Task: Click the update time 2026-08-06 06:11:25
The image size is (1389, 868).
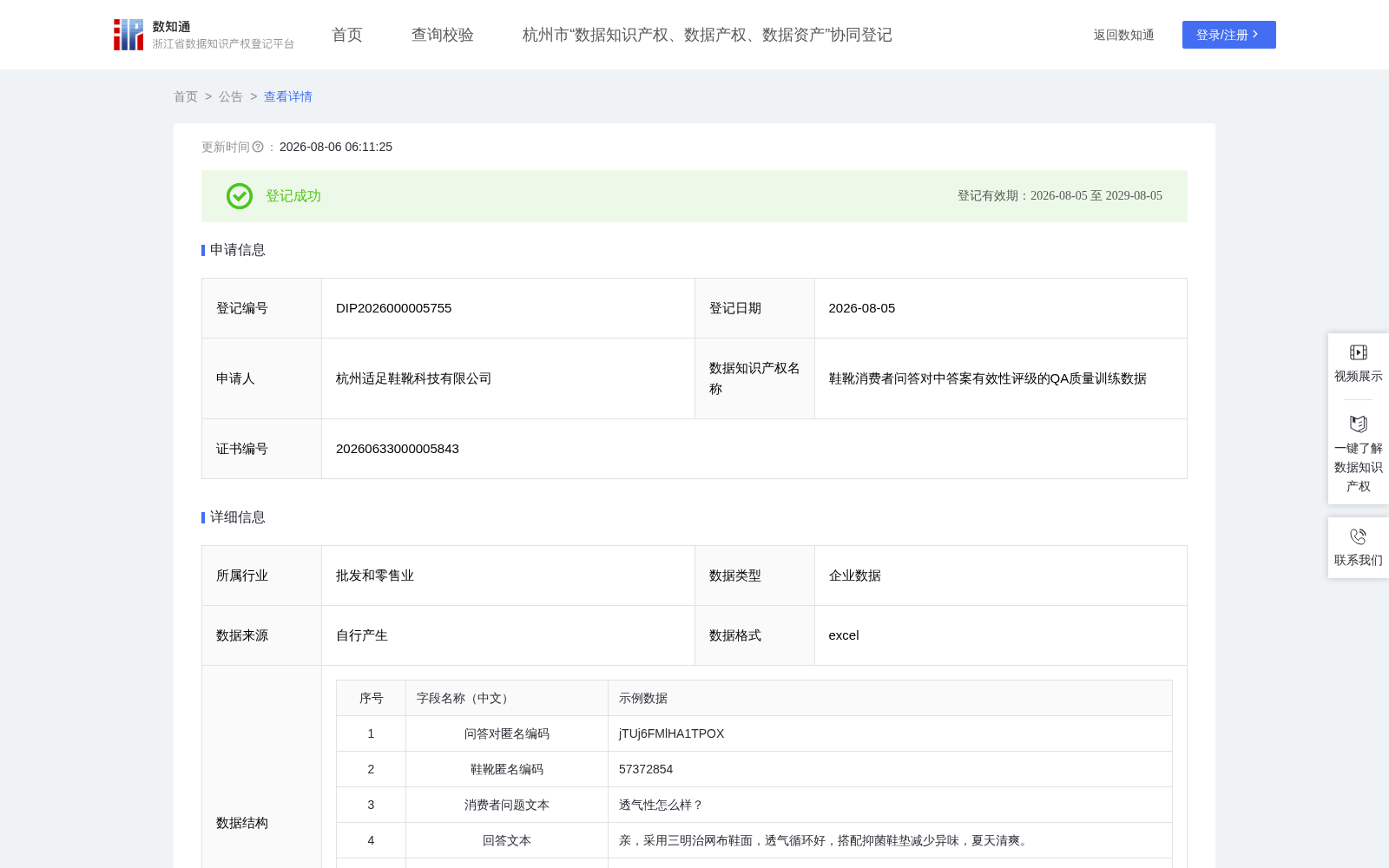Action: pos(336,147)
